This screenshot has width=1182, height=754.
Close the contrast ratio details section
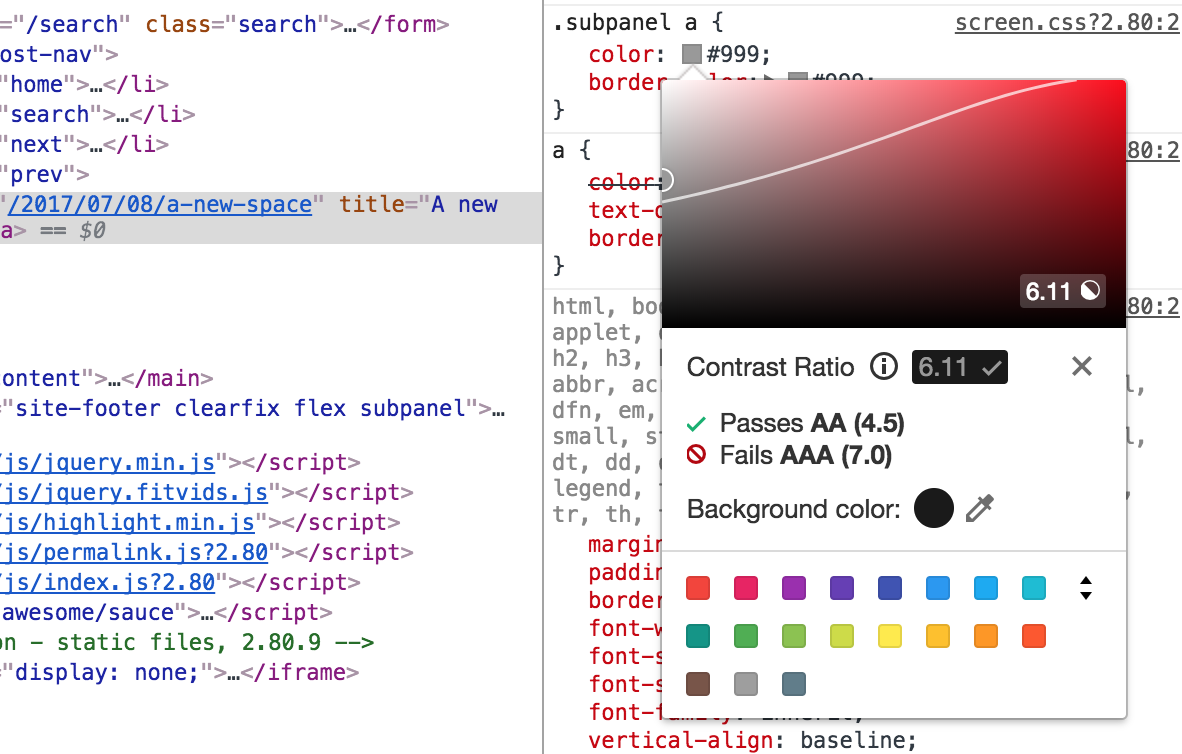pos(1082,366)
